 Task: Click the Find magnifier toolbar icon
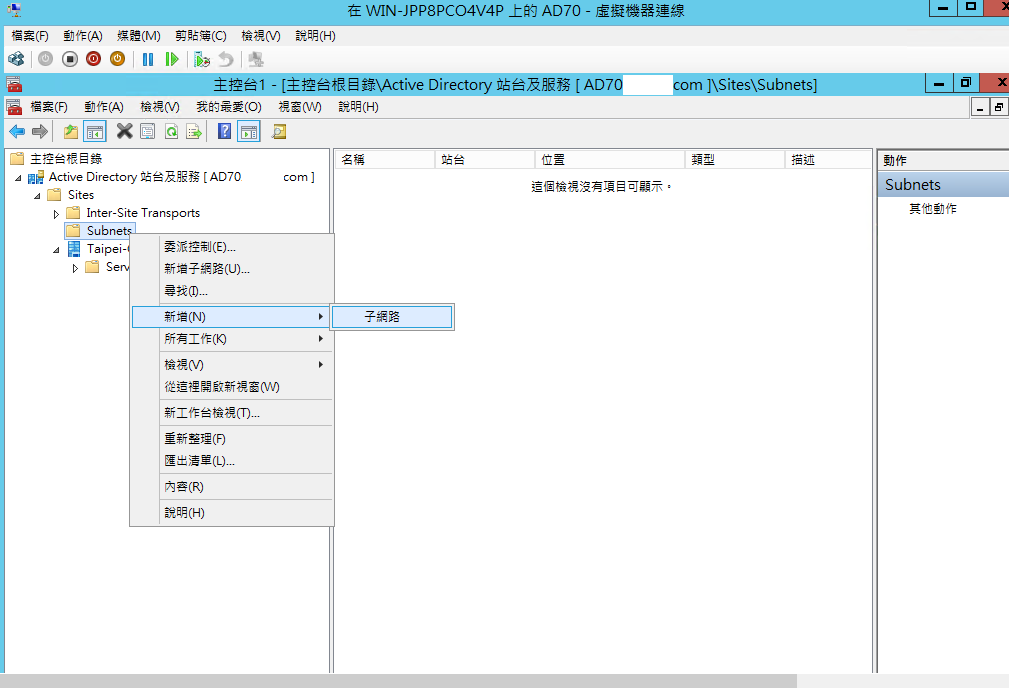(279, 132)
